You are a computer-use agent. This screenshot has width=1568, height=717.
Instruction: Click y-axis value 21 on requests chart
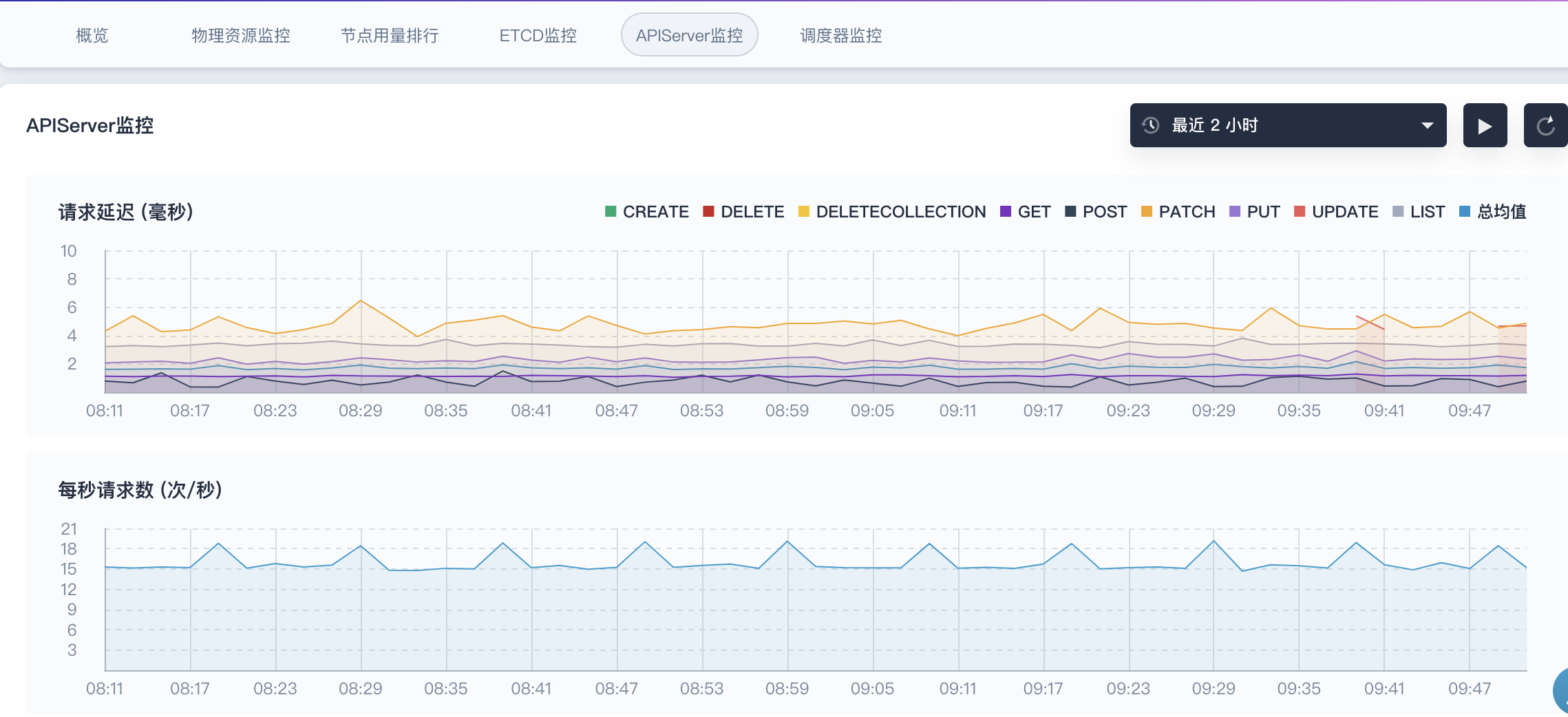(68, 529)
